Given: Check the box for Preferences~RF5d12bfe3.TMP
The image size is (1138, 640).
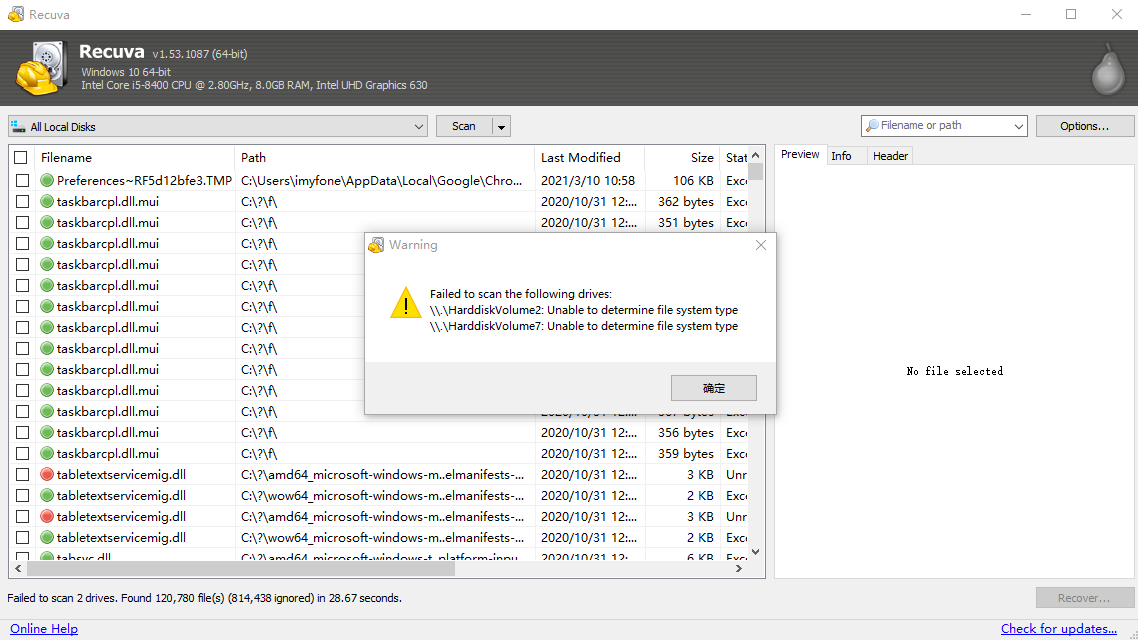Looking at the screenshot, I should tap(21, 181).
